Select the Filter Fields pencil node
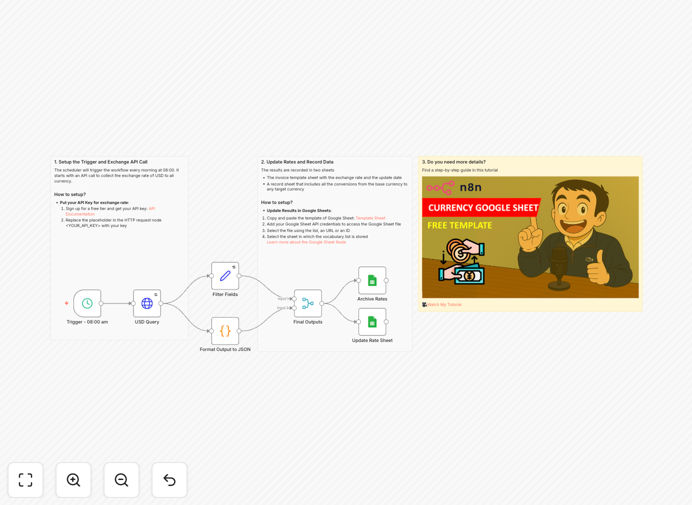The image size is (692, 505). (225, 276)
